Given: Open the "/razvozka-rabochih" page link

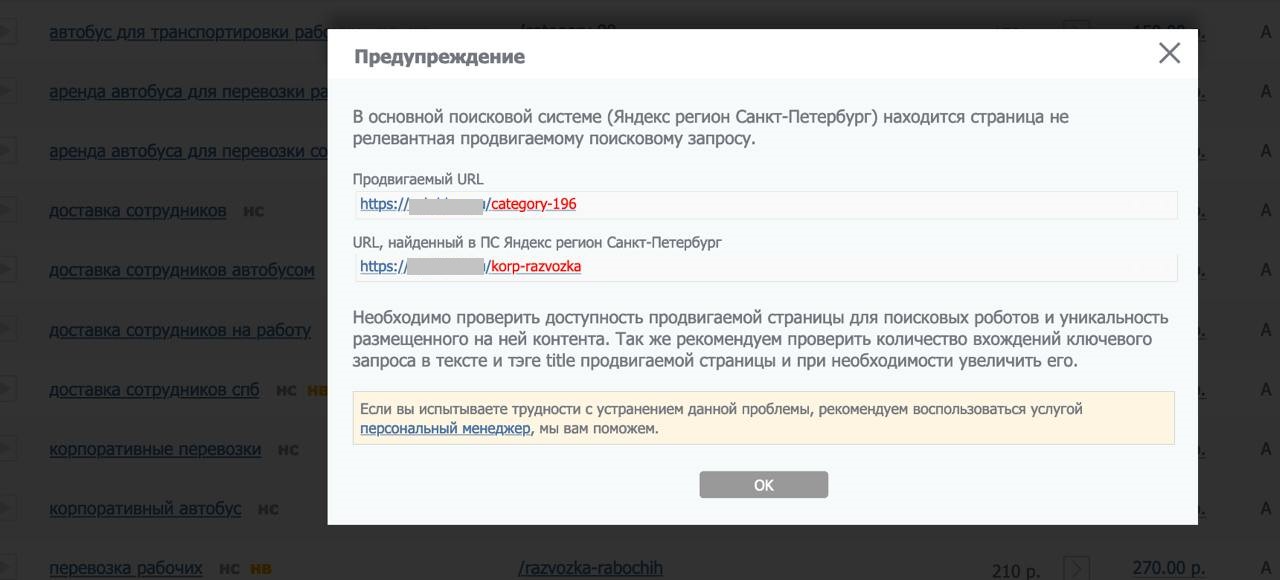Looking at the screenshot, I should [590, 567].
